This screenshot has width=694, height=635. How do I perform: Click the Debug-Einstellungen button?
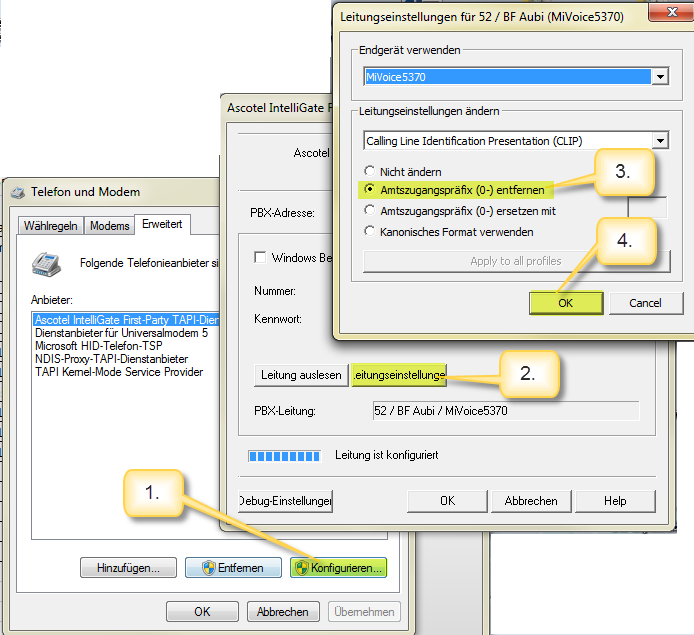pos(285,501)
